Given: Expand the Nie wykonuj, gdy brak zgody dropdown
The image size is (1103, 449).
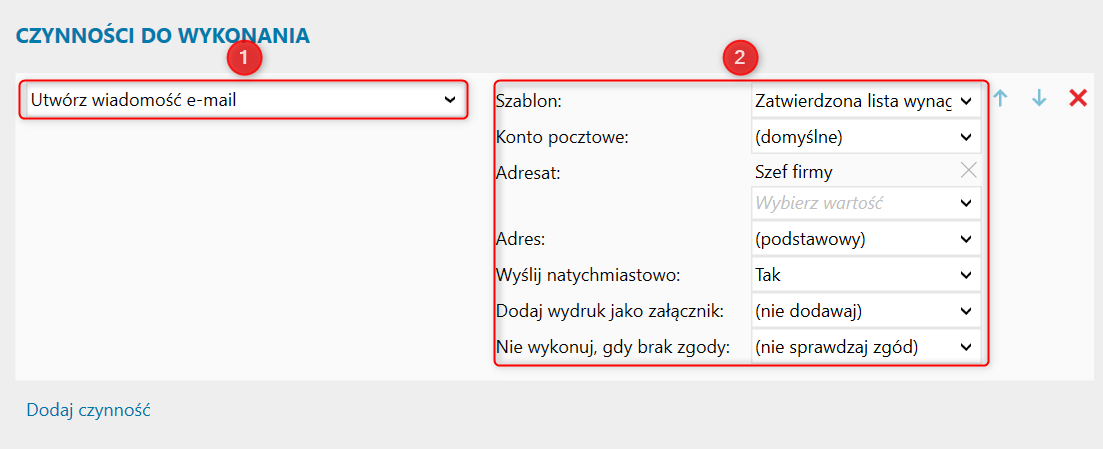Looking at the screenshot, I should click(865, 347).
